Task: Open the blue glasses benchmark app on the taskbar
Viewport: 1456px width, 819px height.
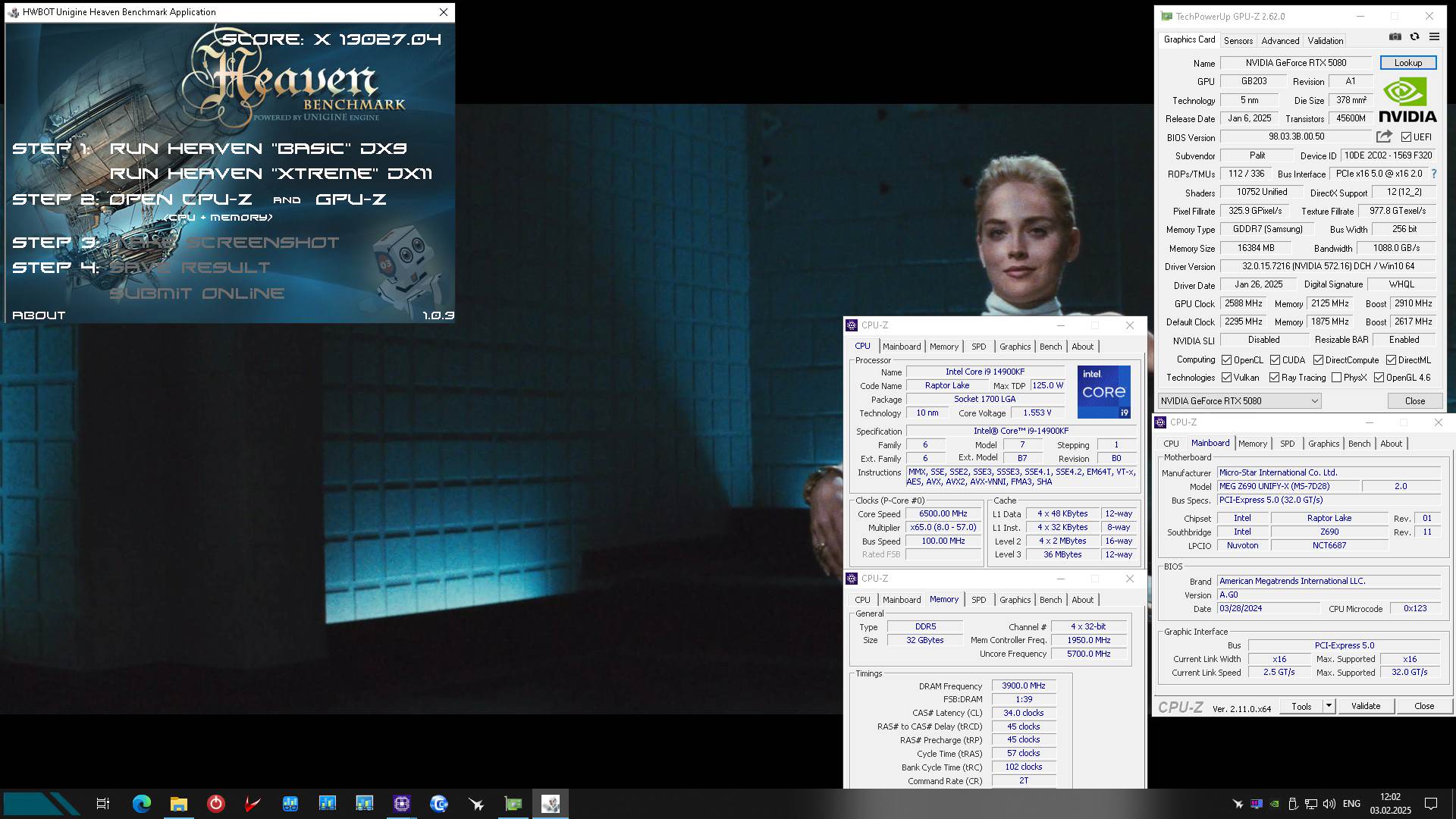Action: click(x=290, y=804)
